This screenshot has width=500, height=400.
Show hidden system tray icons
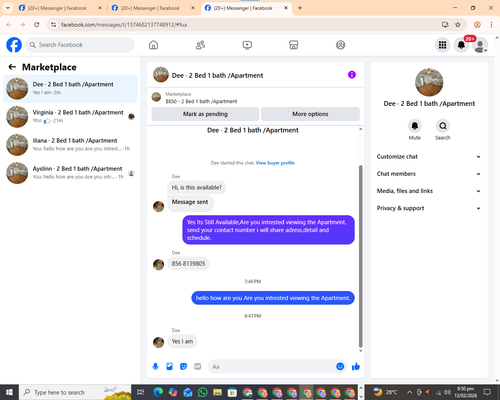coord(410,392)
